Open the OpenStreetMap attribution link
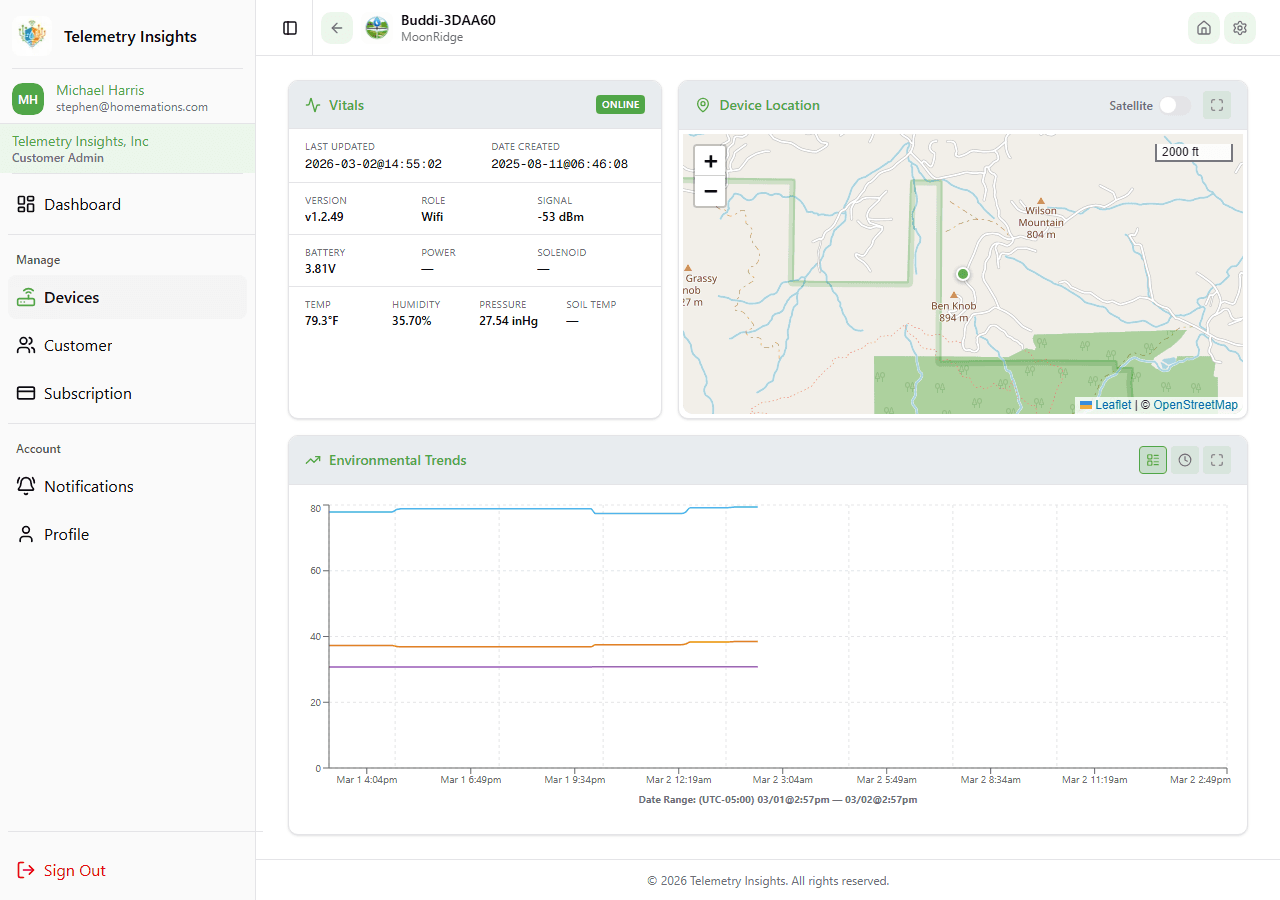The width and height of the screenshot is (1280, 900). click(x=1195, y=405)
